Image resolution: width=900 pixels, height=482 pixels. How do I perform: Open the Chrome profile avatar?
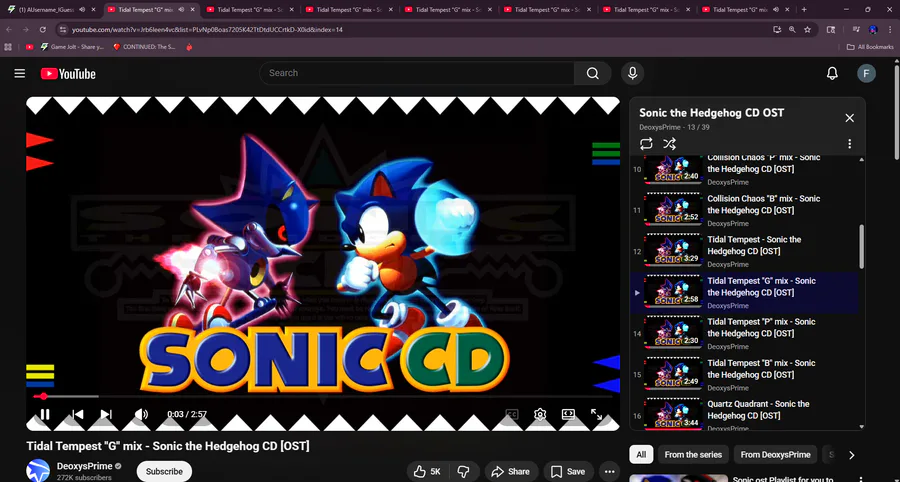873,29
